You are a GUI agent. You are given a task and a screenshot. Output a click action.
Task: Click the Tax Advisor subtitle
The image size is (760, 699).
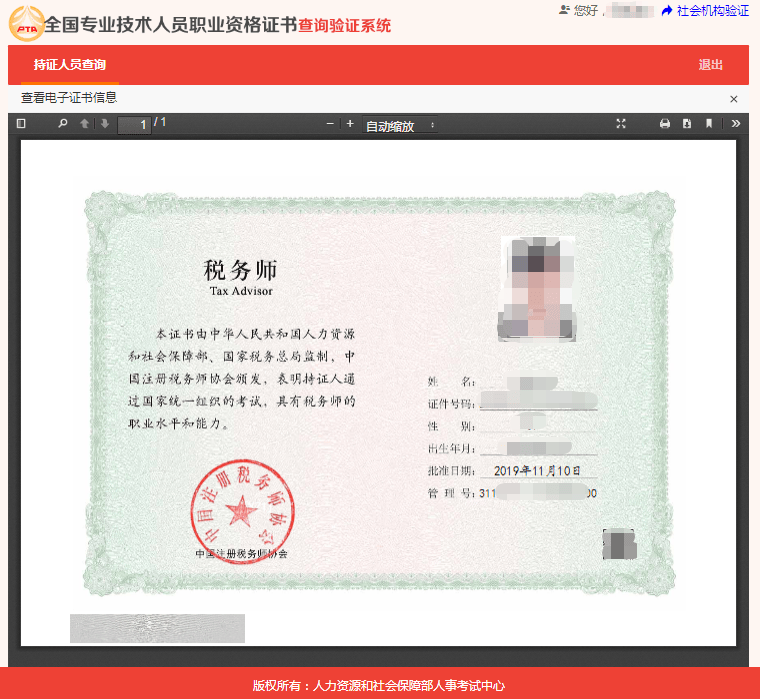241,291
